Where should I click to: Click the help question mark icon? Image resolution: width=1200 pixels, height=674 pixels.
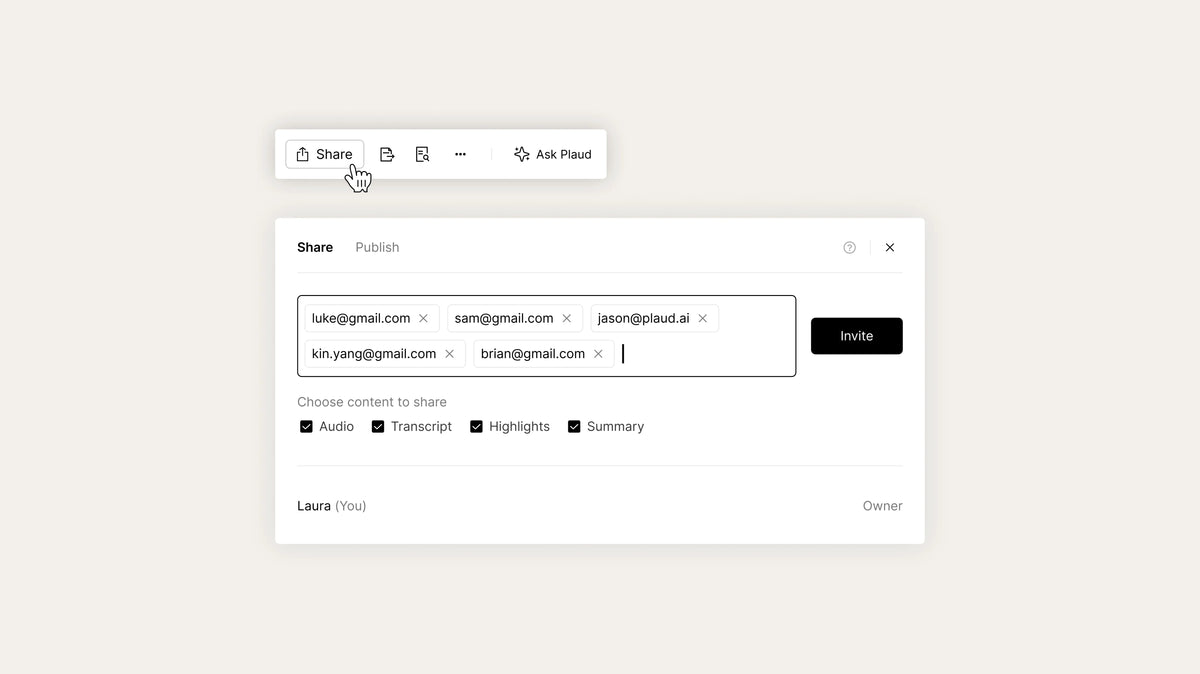point(849,248)
